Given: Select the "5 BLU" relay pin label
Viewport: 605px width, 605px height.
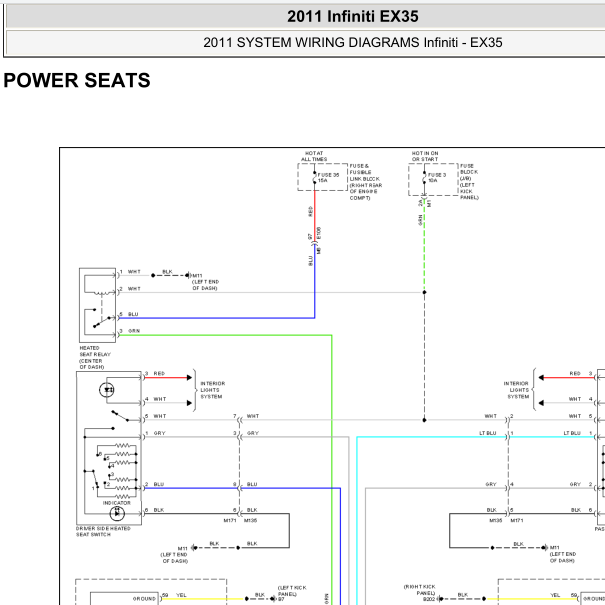Looking at the screenshot, I should tap(129, 314).
